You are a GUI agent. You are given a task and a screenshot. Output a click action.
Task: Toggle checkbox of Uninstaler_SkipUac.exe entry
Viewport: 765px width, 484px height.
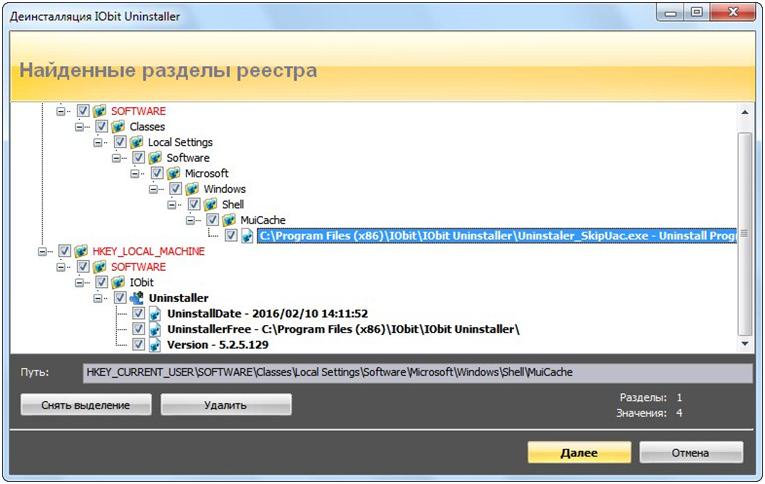point(231,236)
